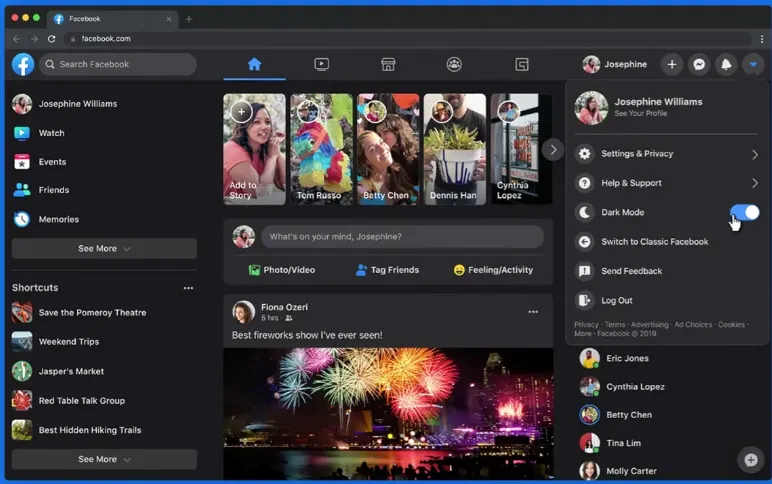Click the facebook.com address bar
The width and height of the screenshot is (772, 484).
point(408,38)
